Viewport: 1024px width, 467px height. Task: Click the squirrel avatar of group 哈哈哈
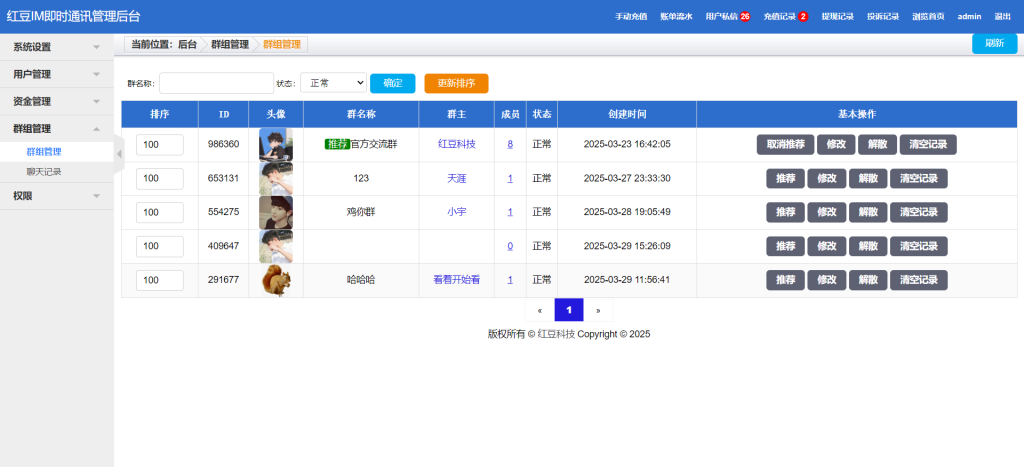[x=275, y=280]
